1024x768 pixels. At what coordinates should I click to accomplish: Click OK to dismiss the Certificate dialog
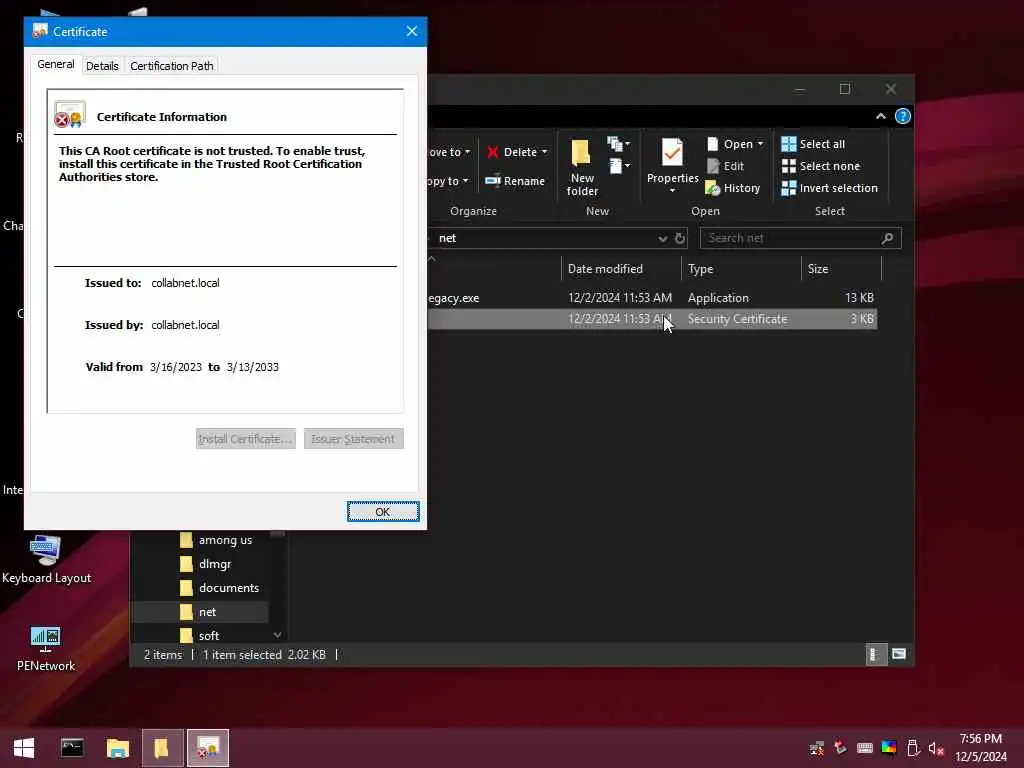(x=383, y=512)
